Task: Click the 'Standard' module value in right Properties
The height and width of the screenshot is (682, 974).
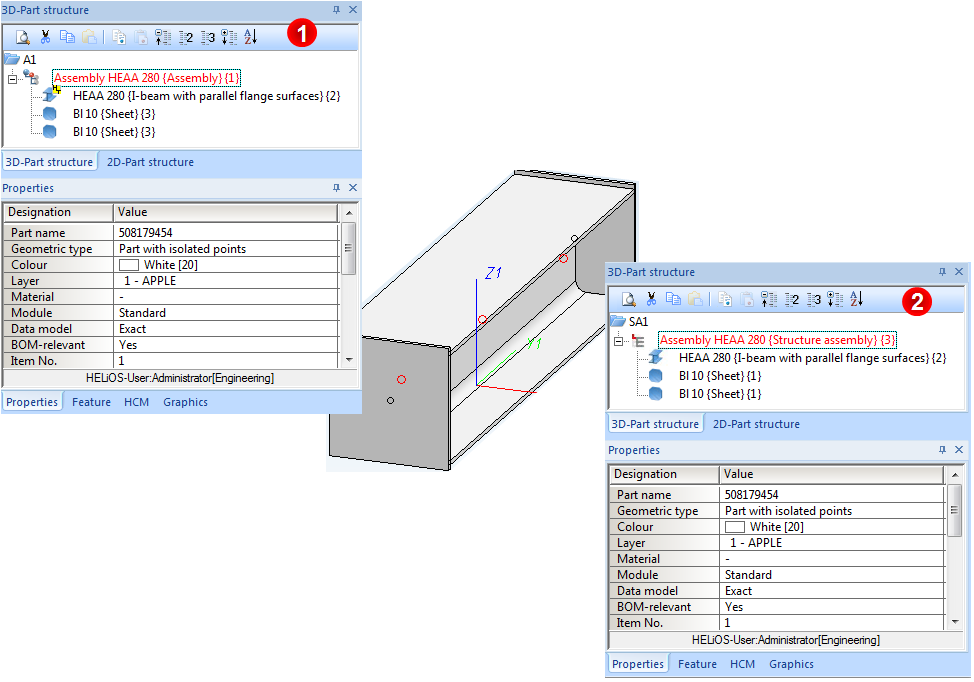Action: (x=748, y=575)
